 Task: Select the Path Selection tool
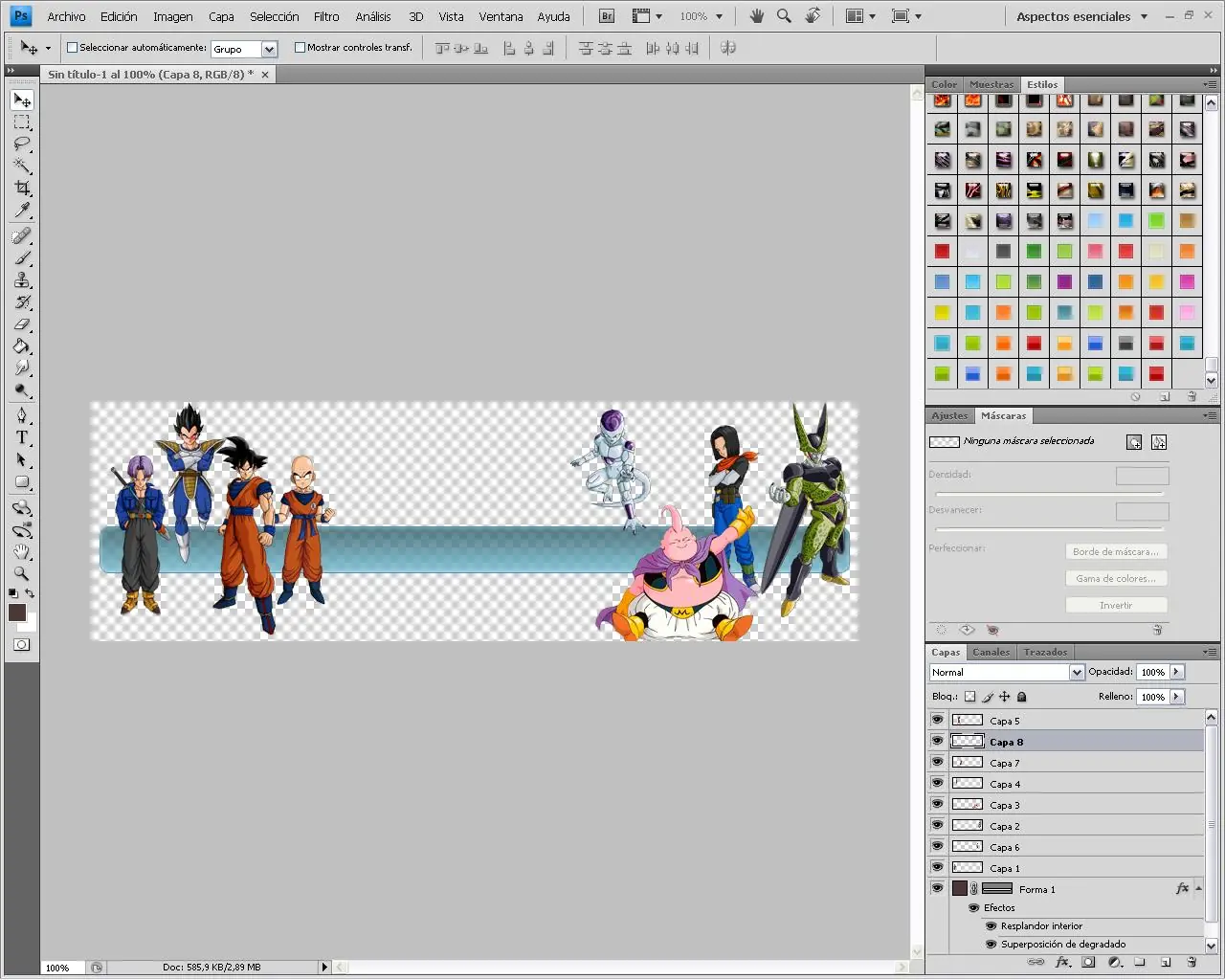pos(22,460)
